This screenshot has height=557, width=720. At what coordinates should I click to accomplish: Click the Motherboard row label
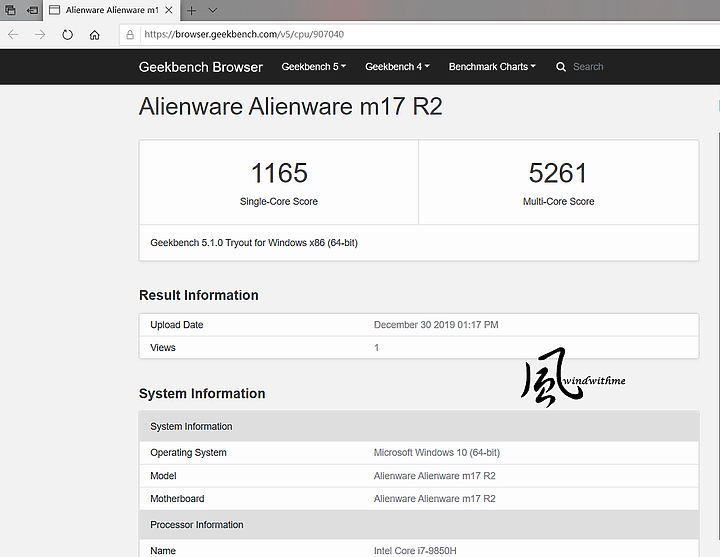tap(177, 499)
